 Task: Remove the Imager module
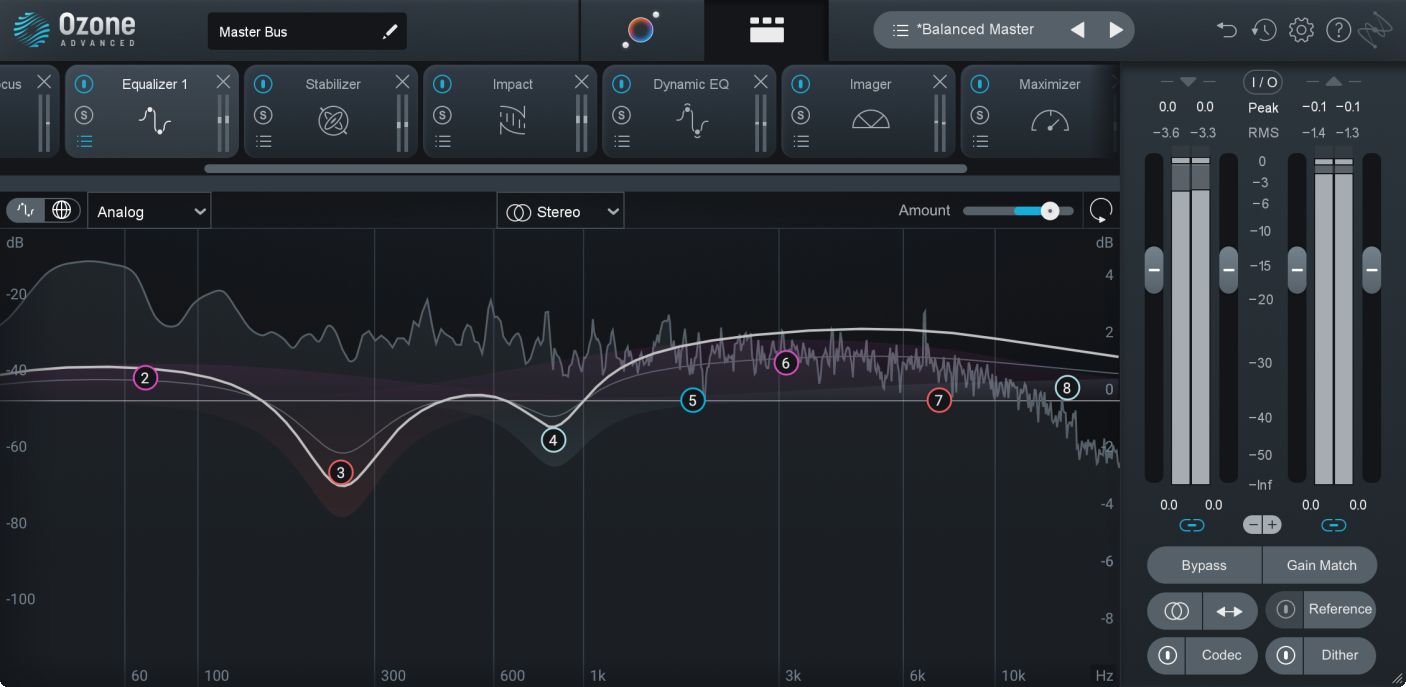coord(939,82)
